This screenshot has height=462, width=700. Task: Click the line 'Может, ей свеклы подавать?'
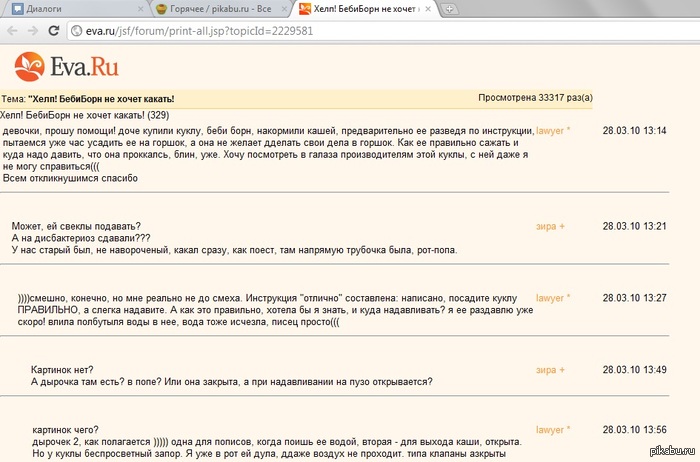(76, 226)
